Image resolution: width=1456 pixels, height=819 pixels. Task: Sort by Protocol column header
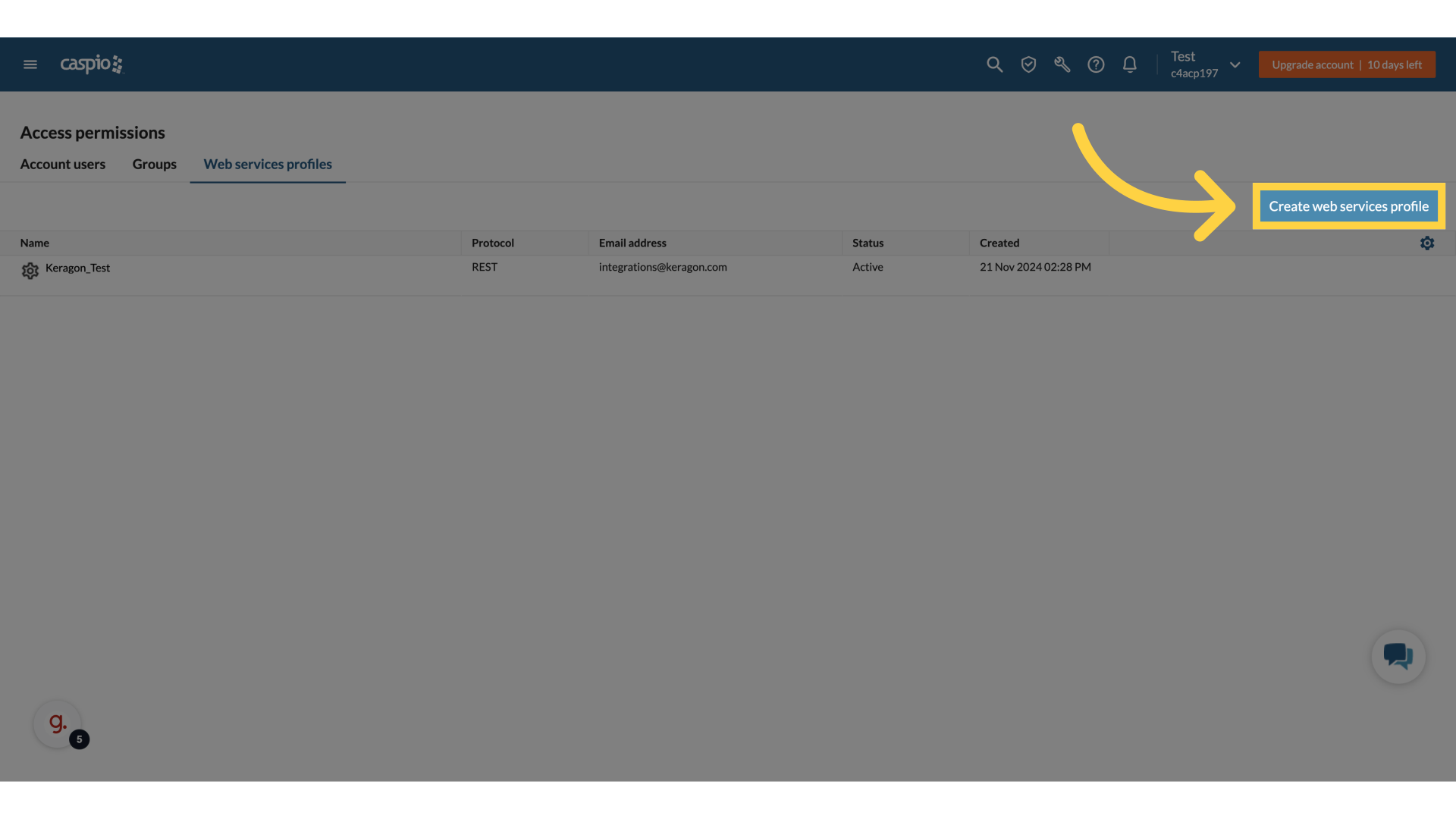(x=492, y=243)
